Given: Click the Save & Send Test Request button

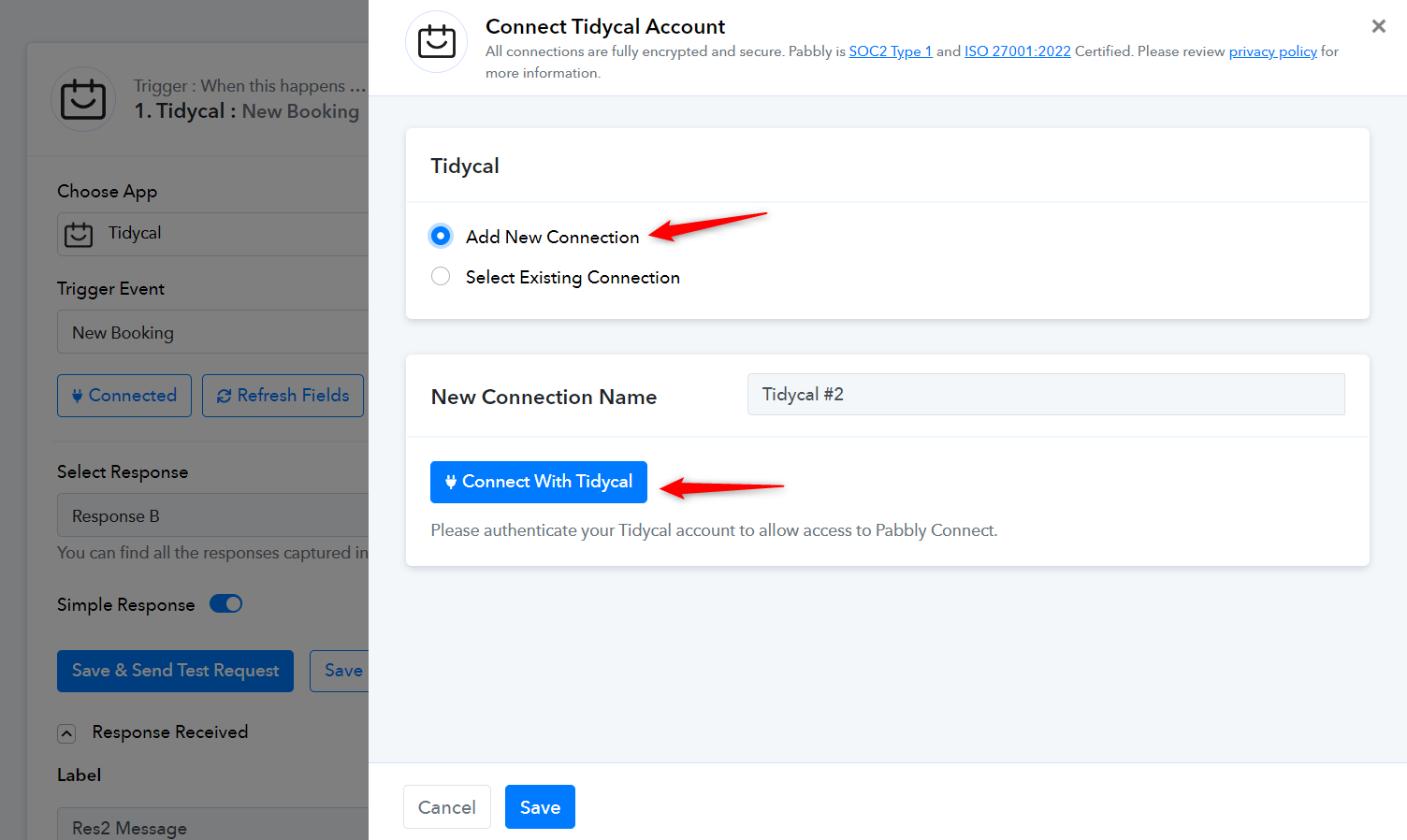Looking at the screenshot, I should pos(175,671).
